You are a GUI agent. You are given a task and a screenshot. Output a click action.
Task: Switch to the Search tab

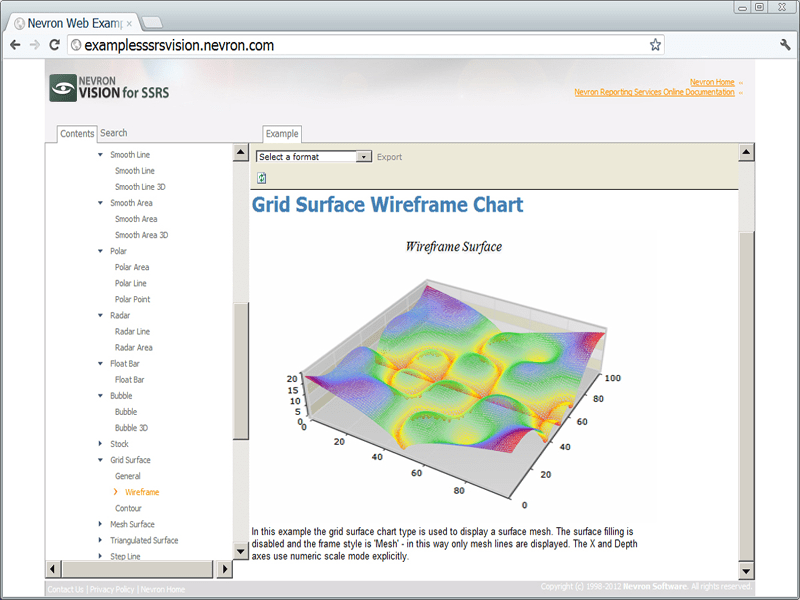coord(113,133)
